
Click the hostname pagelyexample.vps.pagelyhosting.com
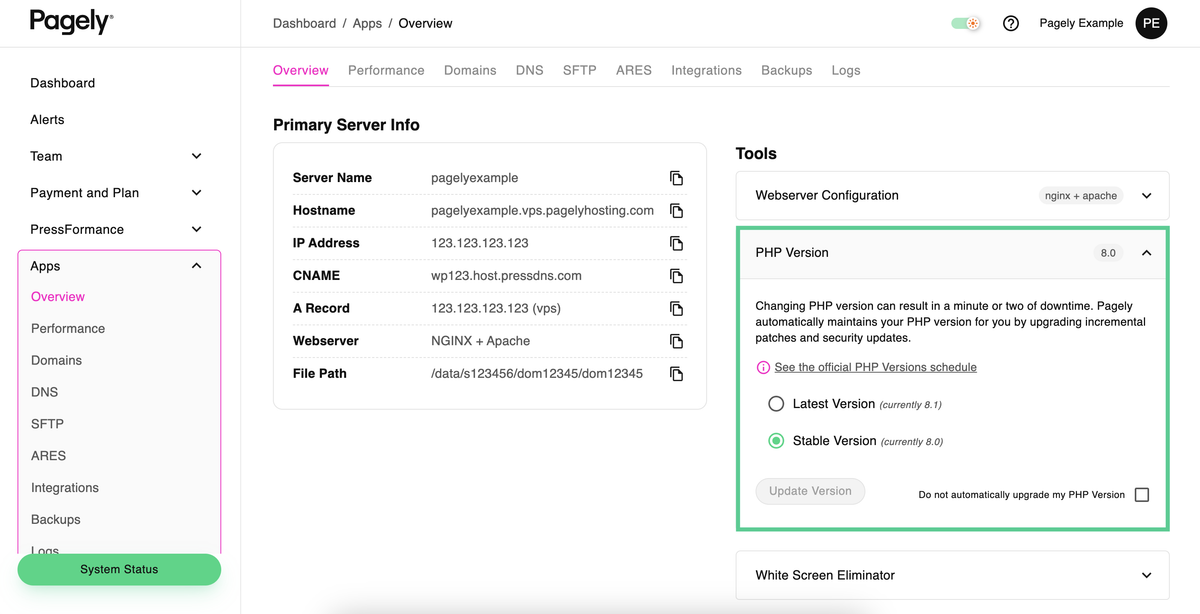click(542, 211)
